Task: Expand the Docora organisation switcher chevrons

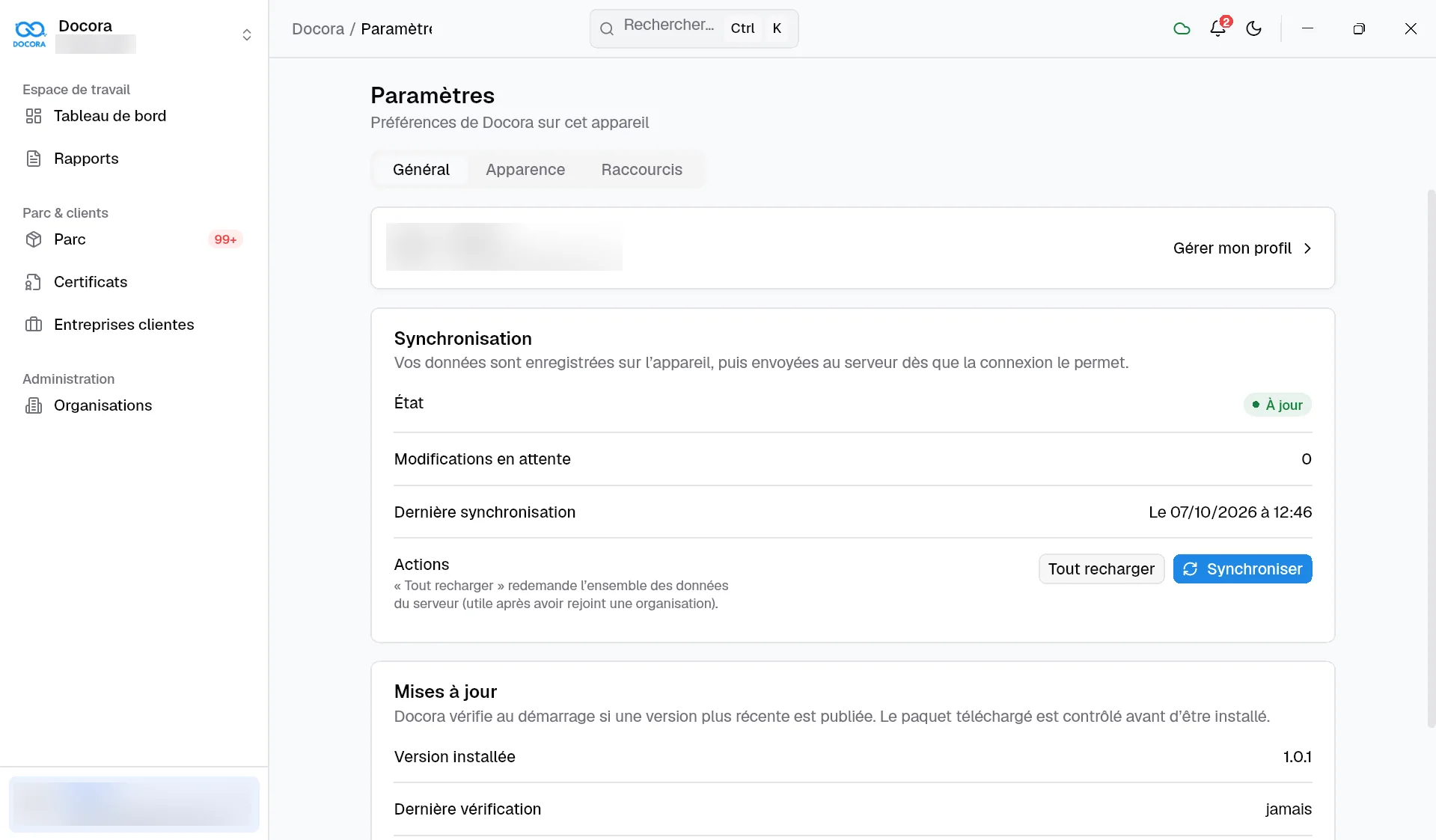Action: (247, 35)
